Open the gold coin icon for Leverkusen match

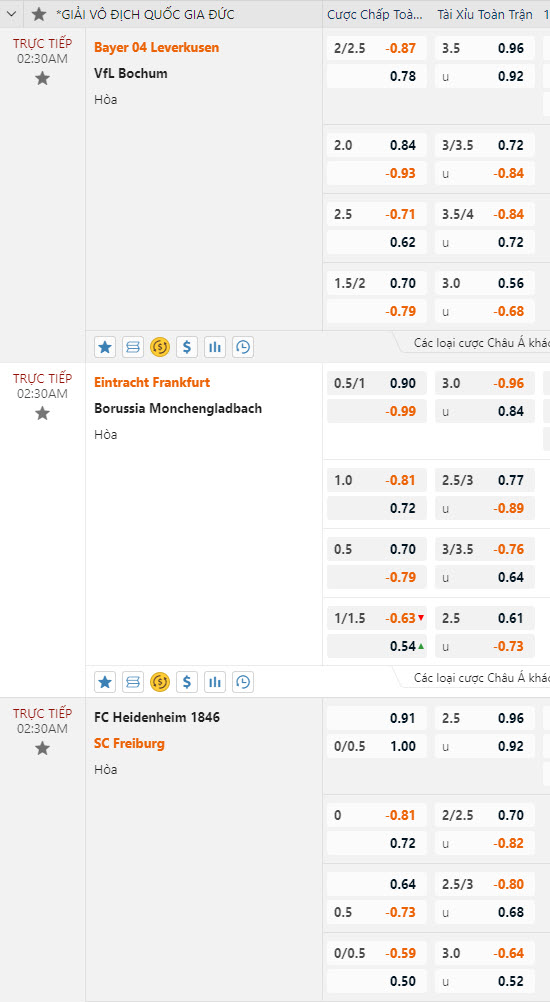(x=160, y=347)
